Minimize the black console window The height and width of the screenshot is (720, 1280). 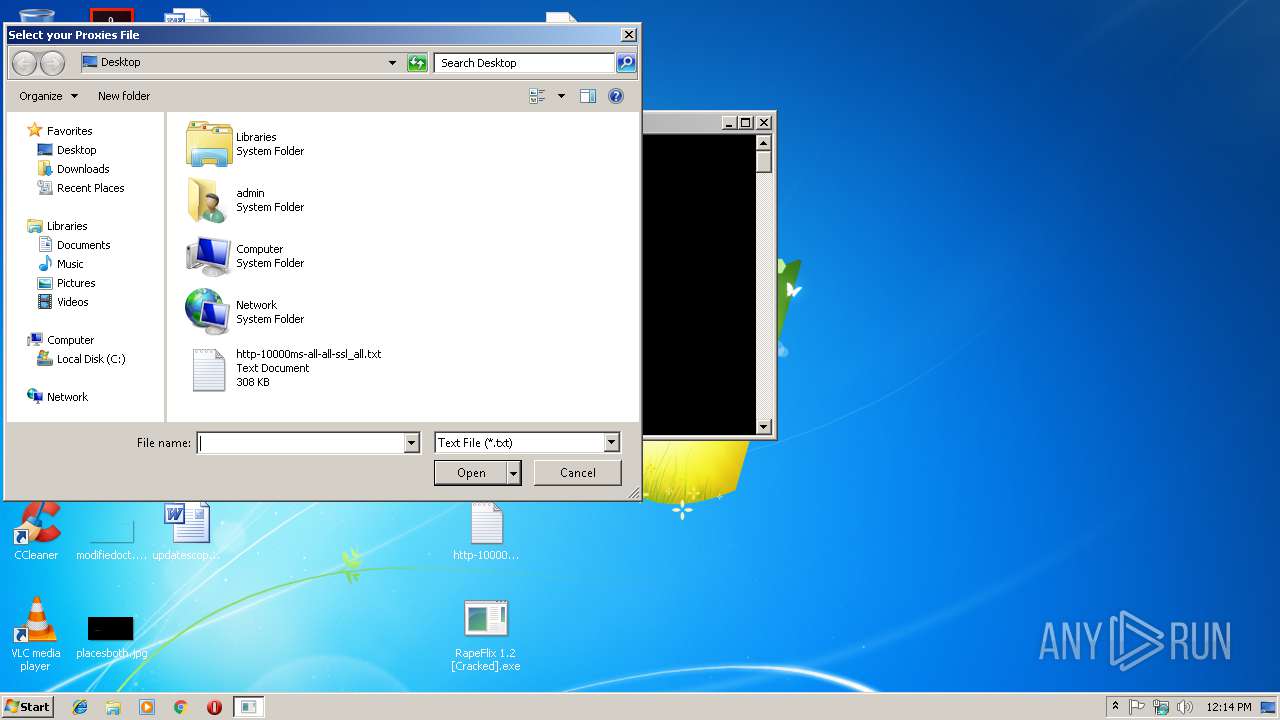pos(729,123)
